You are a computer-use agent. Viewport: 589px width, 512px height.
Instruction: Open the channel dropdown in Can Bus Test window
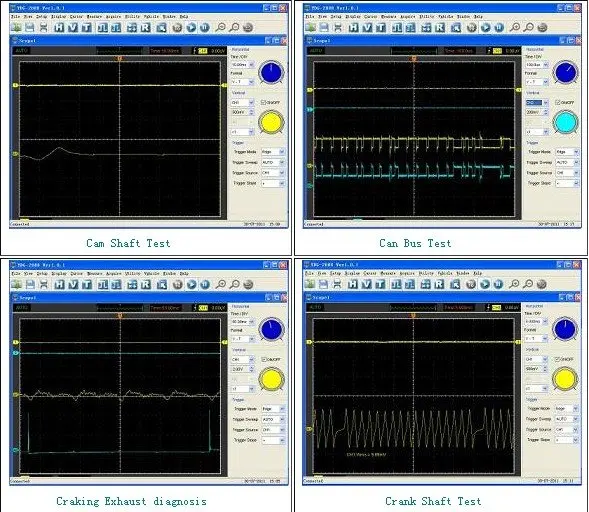537,102
